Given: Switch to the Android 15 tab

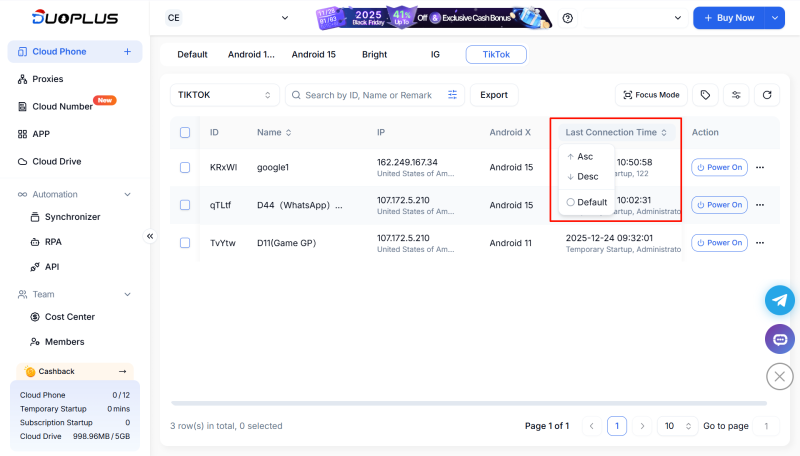Looking at the screenshot, I should tap(313, 55).
